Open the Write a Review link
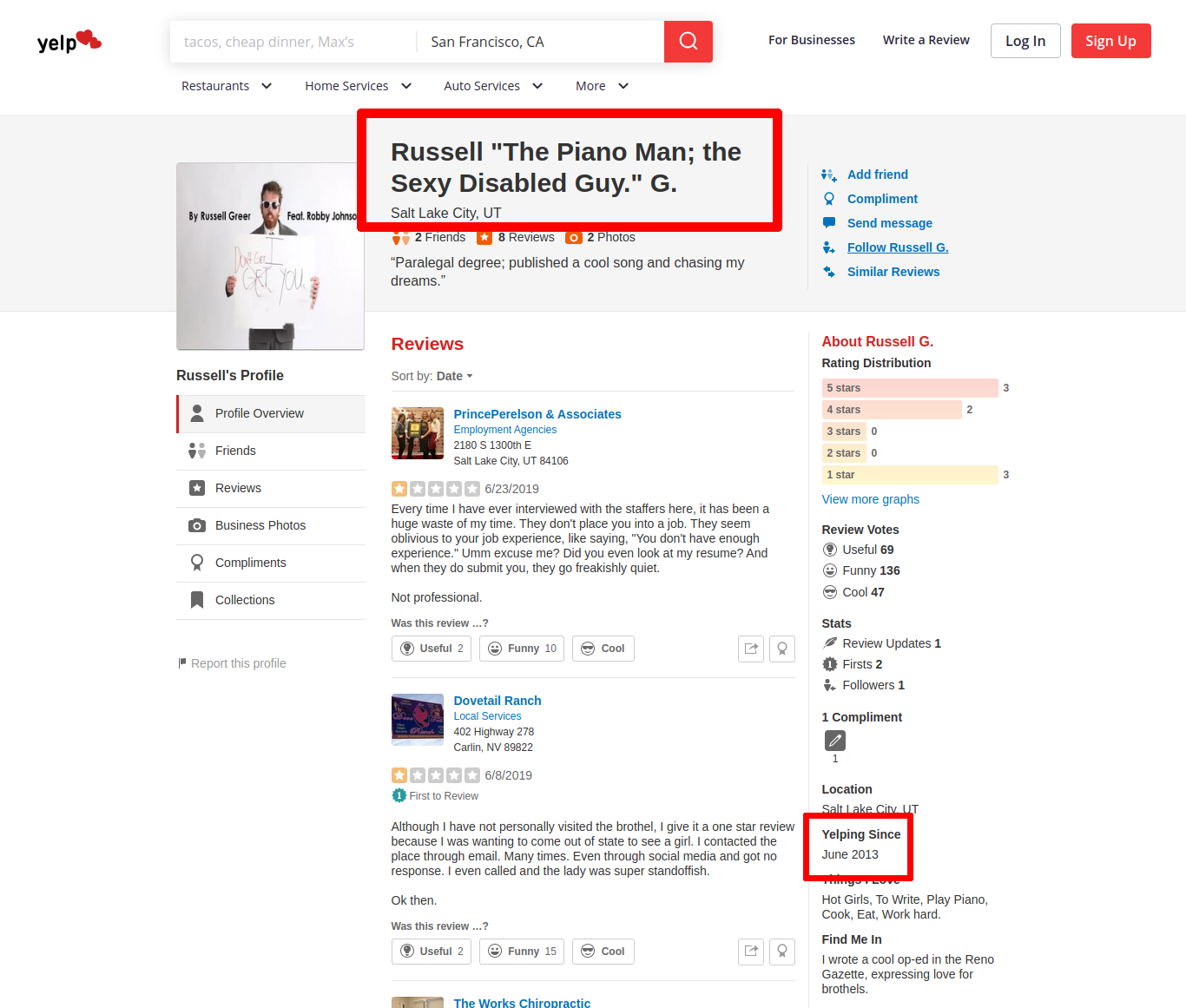The image size is (1186, 1008). point(926,40)
